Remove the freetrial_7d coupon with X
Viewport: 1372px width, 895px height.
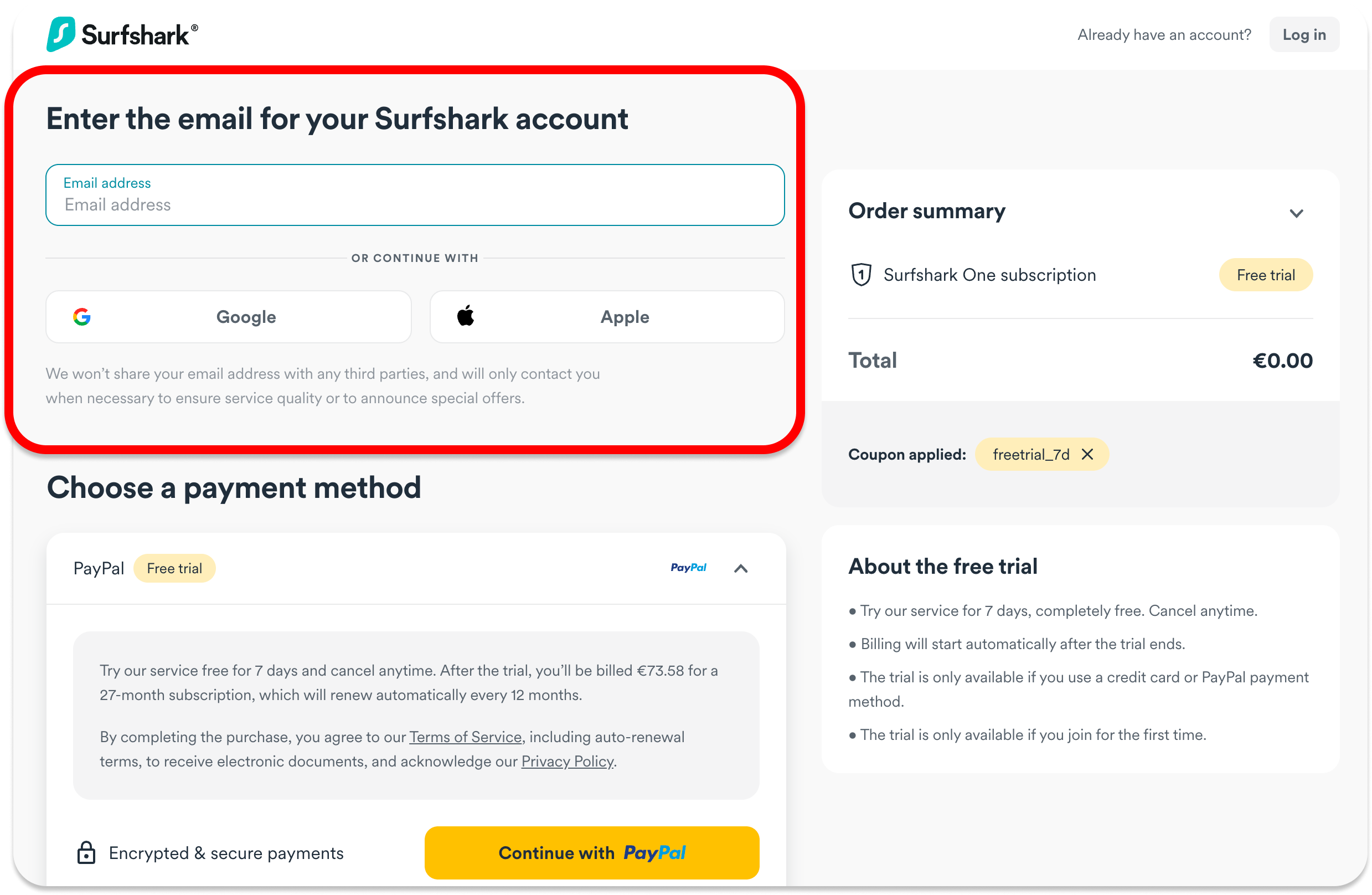[x=1087, y=454]
